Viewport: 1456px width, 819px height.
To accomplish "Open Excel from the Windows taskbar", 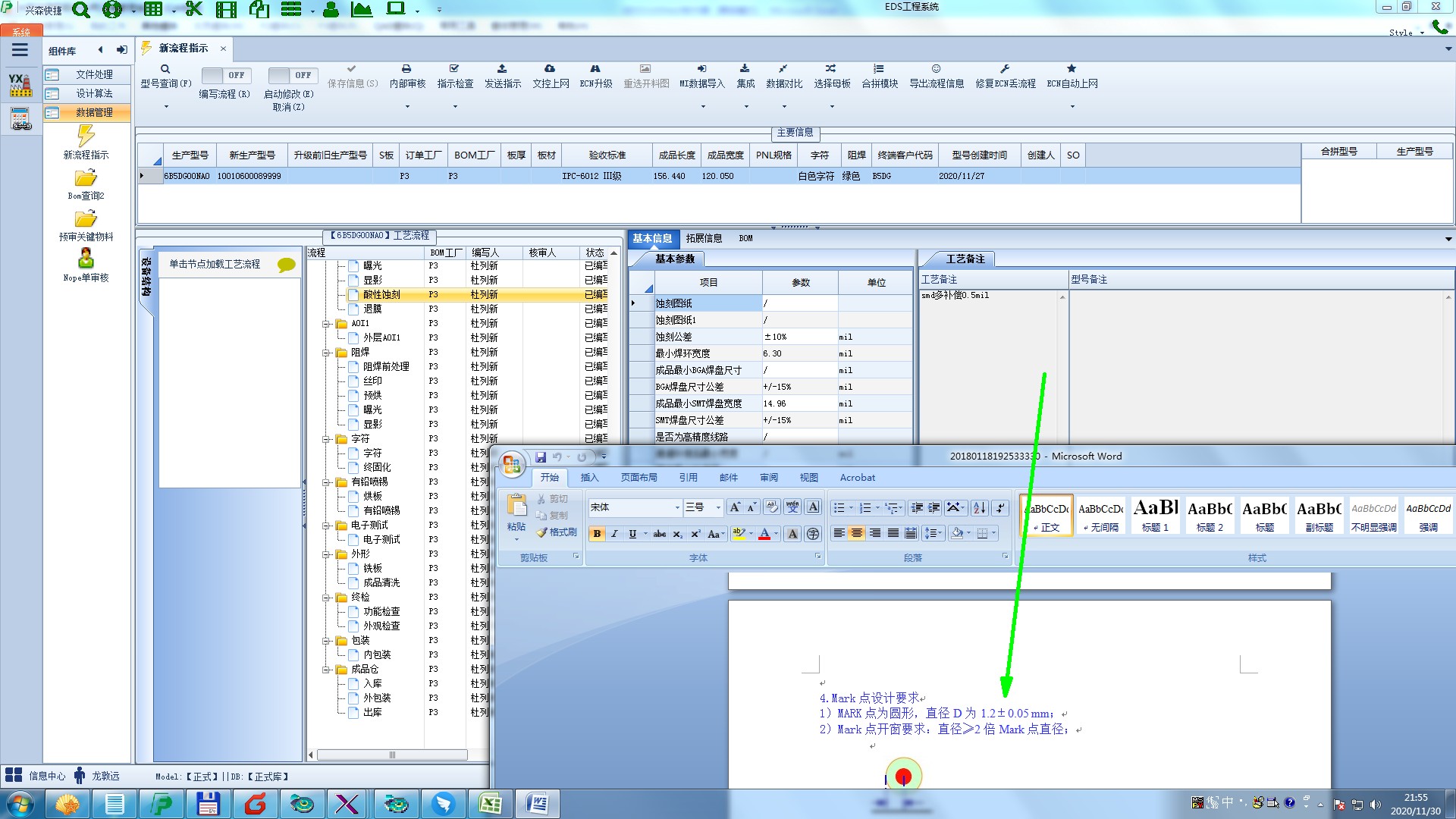I will (x=490, y=804).
